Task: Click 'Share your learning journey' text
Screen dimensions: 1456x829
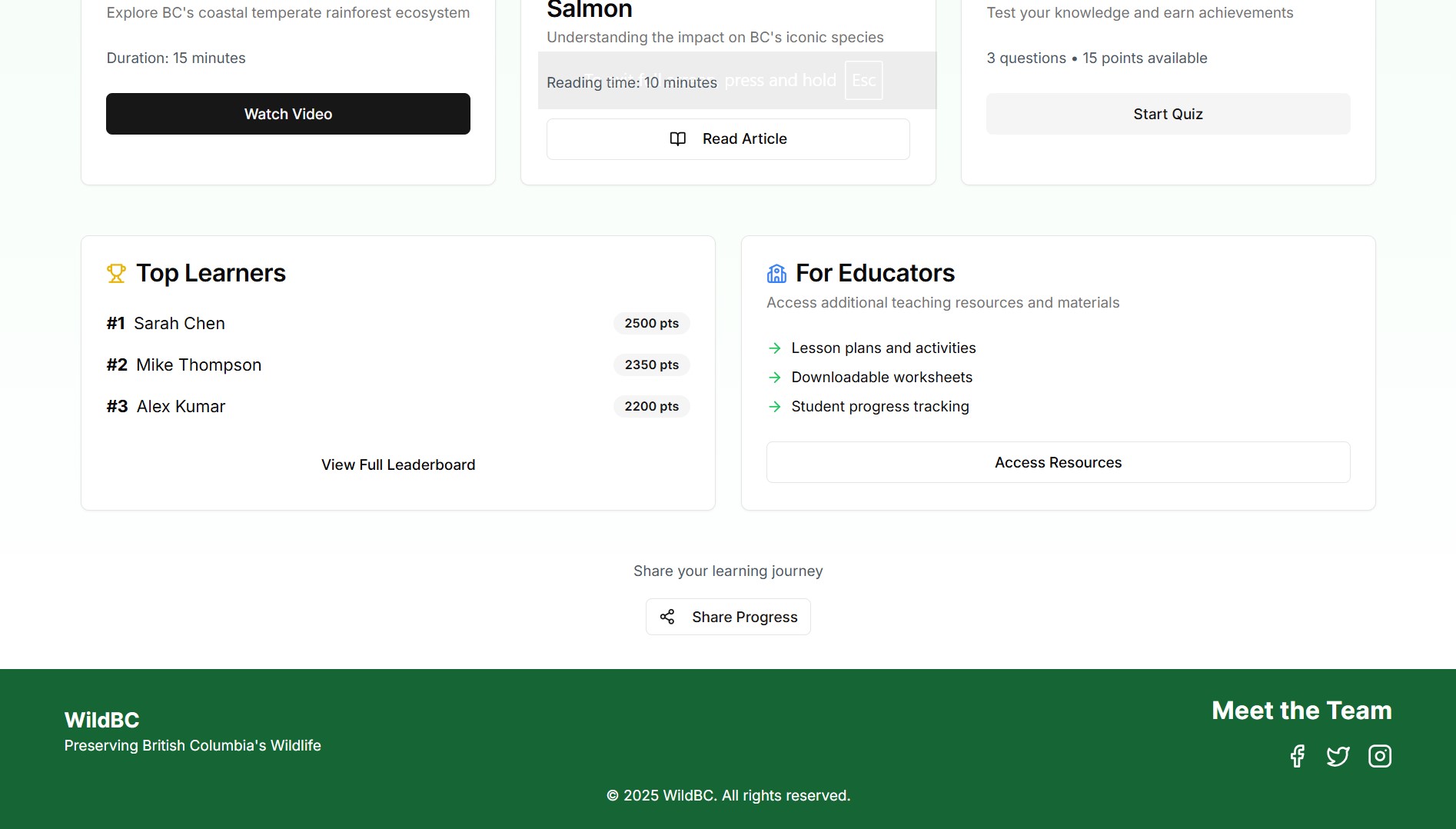Action: [x=728, y=571]
